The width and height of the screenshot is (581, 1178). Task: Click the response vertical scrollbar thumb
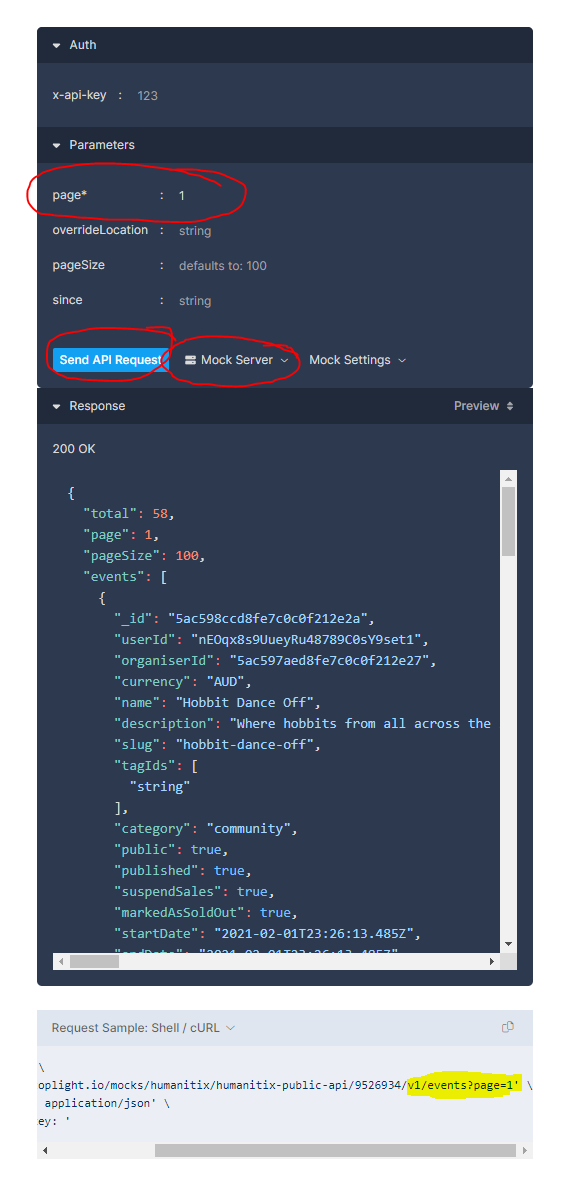(509, 521)
